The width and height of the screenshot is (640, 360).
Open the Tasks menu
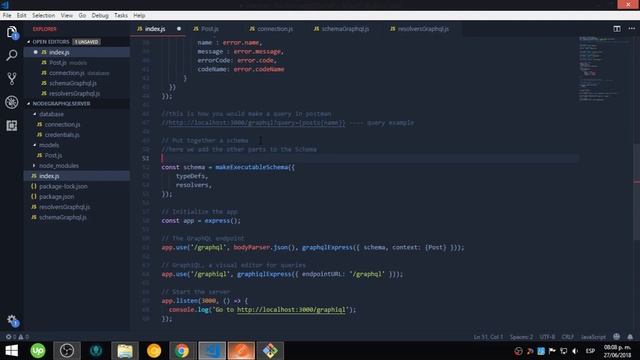click(121, 15)
